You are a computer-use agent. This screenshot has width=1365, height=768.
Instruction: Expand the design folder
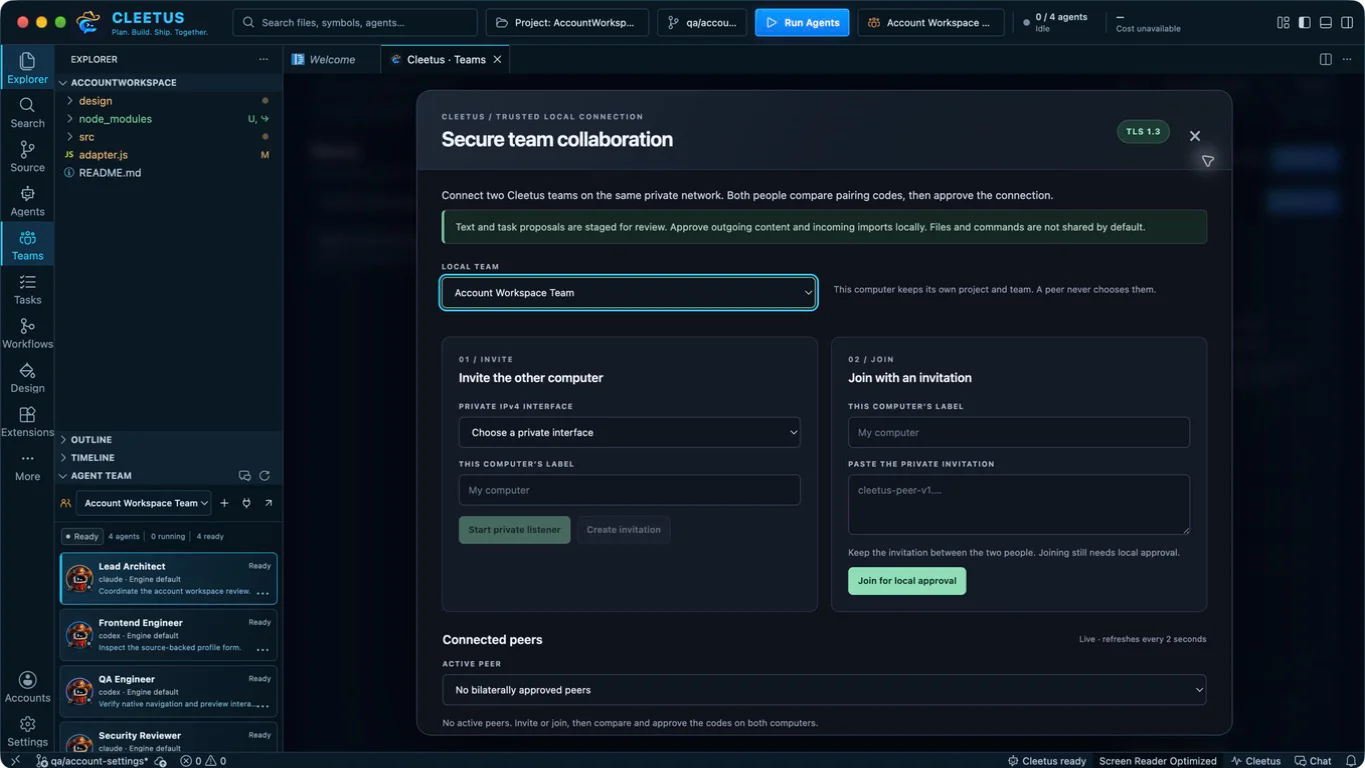click(168, 101)
